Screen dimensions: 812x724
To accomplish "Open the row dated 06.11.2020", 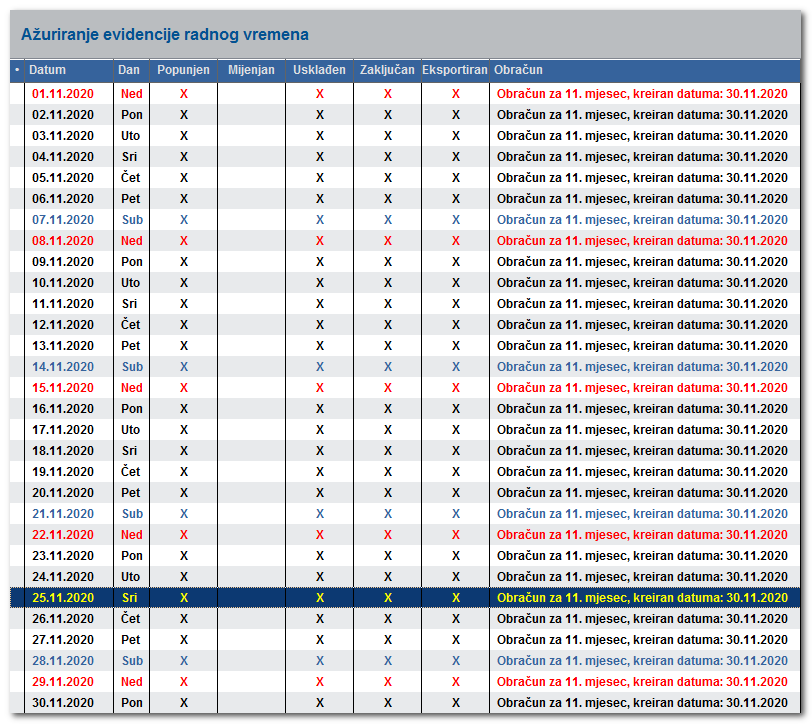I will coord(63,199).
